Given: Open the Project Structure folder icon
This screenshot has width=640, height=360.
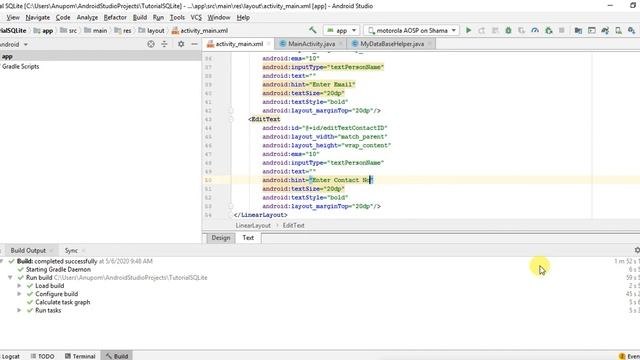Looking at the screenshot, I should (x=578, y=30).
